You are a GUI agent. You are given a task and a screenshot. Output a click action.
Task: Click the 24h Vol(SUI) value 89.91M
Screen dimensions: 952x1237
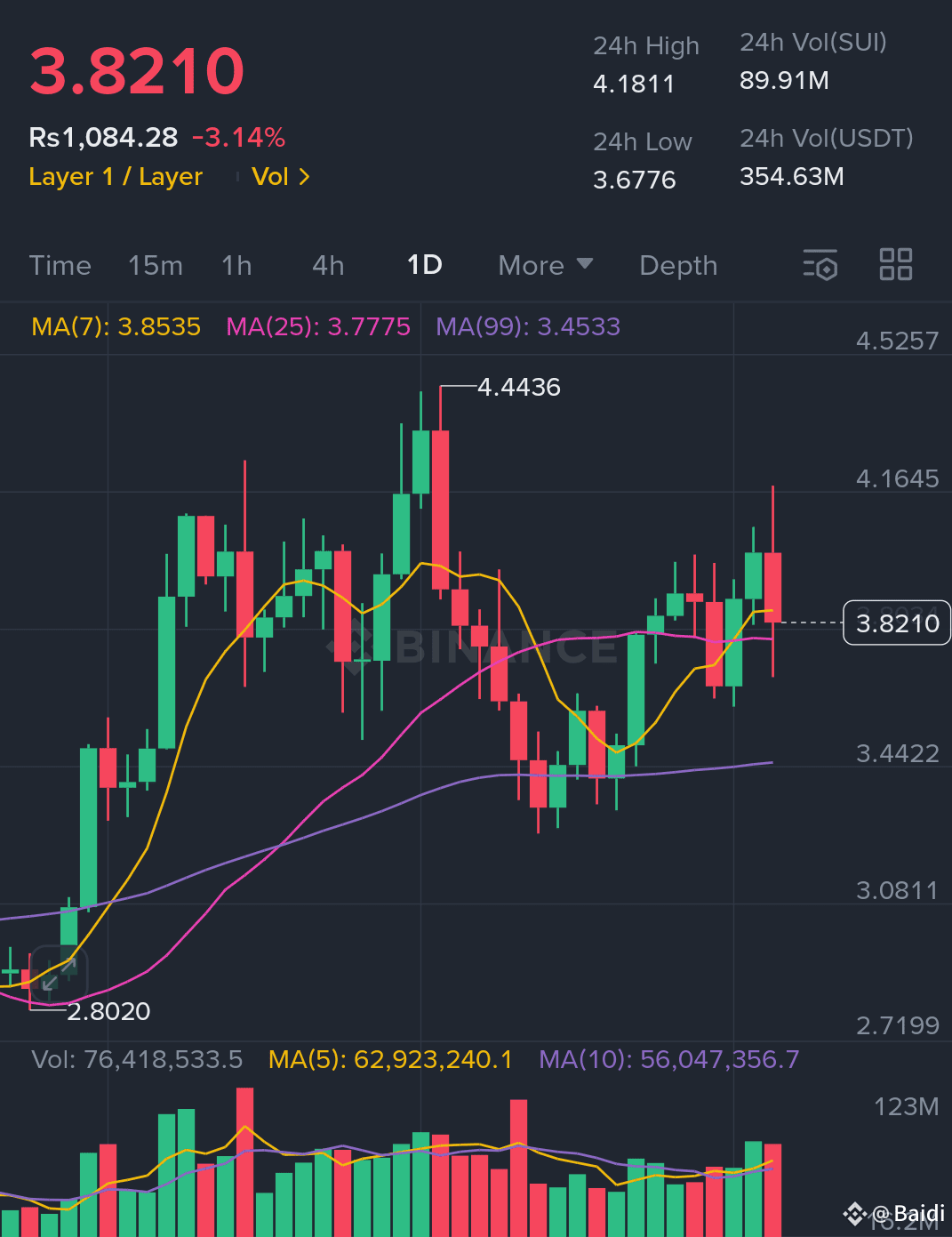tap(784, 81)
